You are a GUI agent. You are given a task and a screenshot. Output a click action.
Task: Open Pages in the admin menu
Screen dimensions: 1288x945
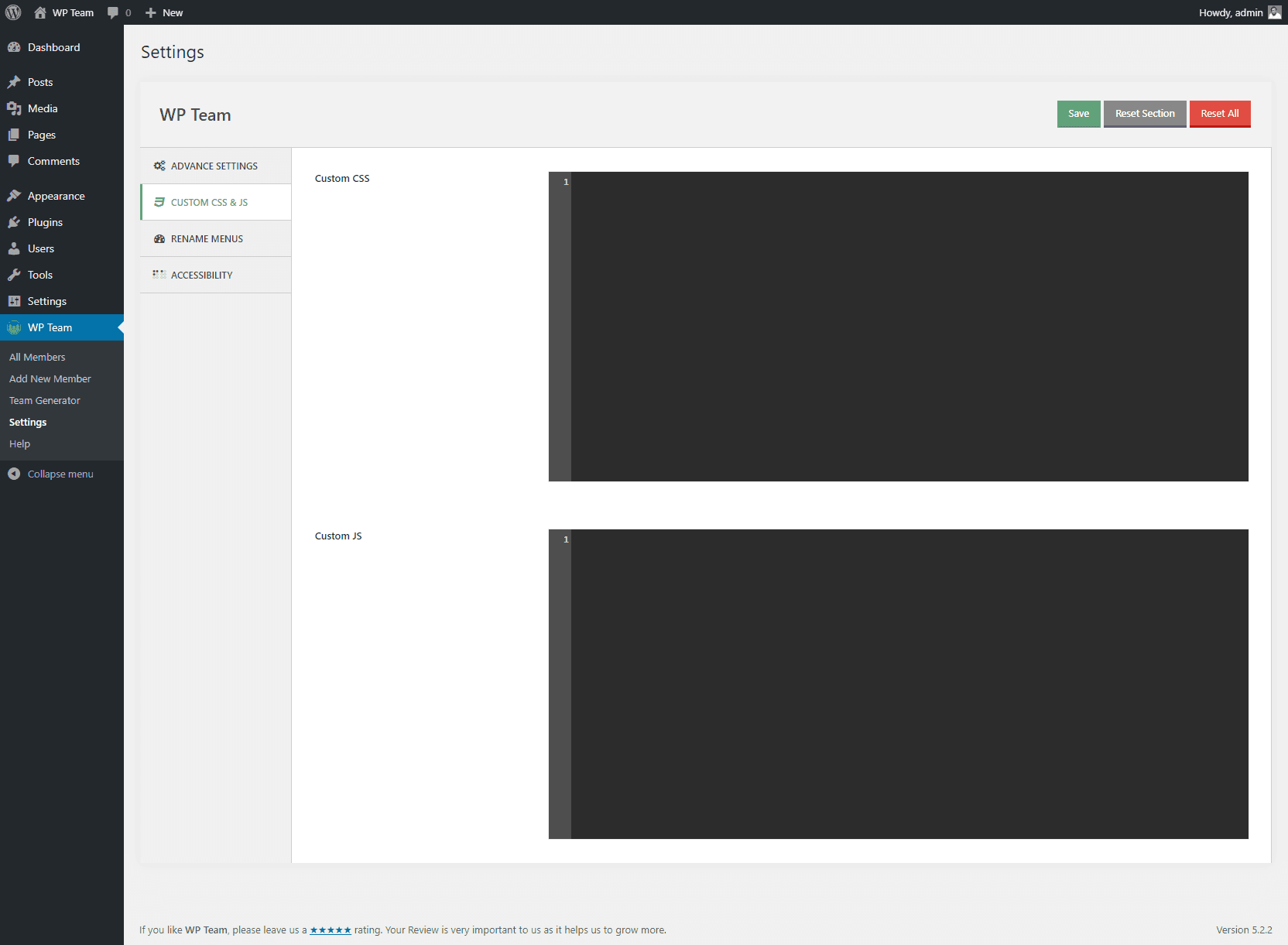pos(62,135)
